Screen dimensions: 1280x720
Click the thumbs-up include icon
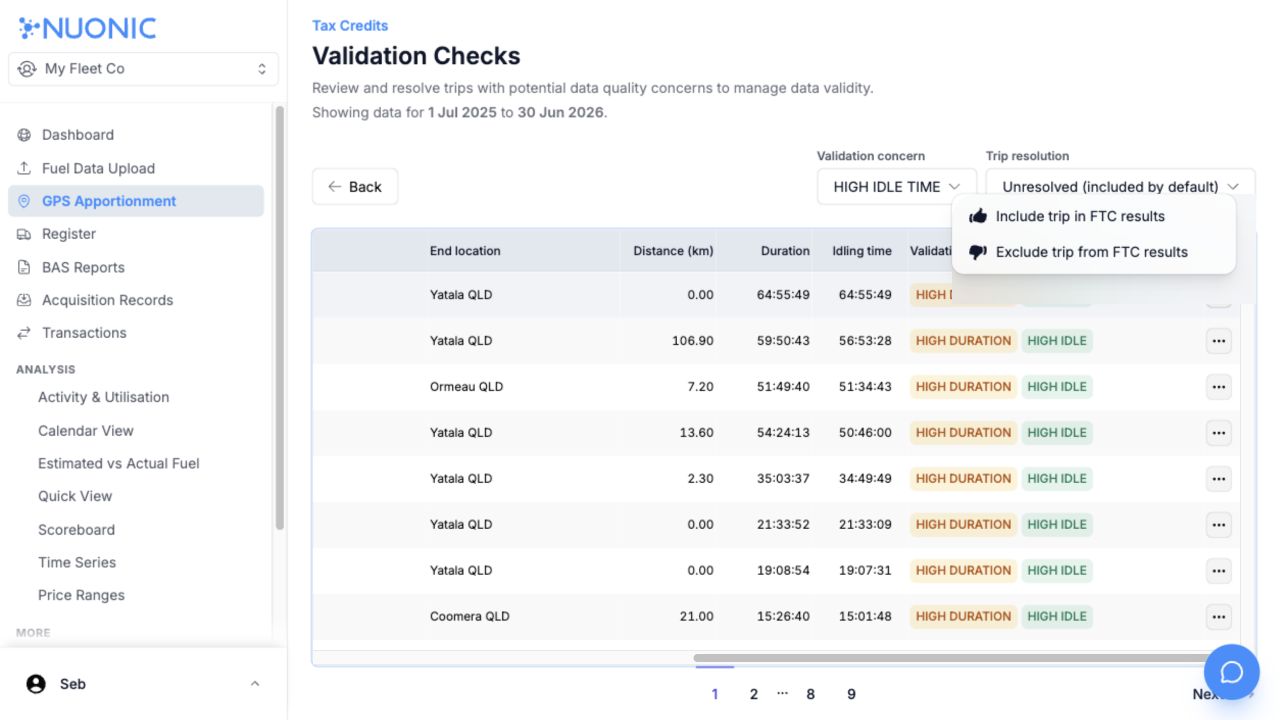978,216
